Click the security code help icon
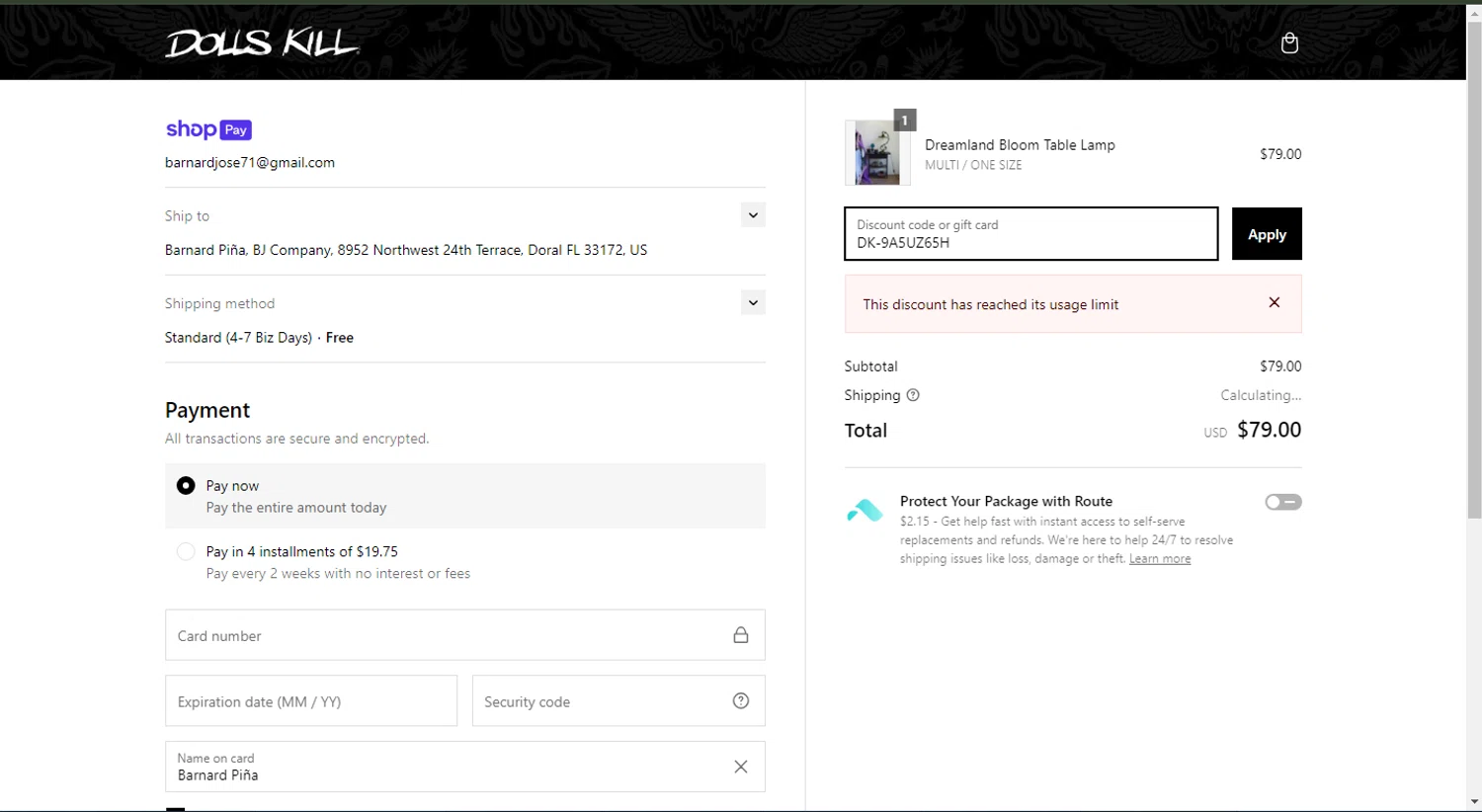Screen dimensions: 1482x812 (741, 700)
